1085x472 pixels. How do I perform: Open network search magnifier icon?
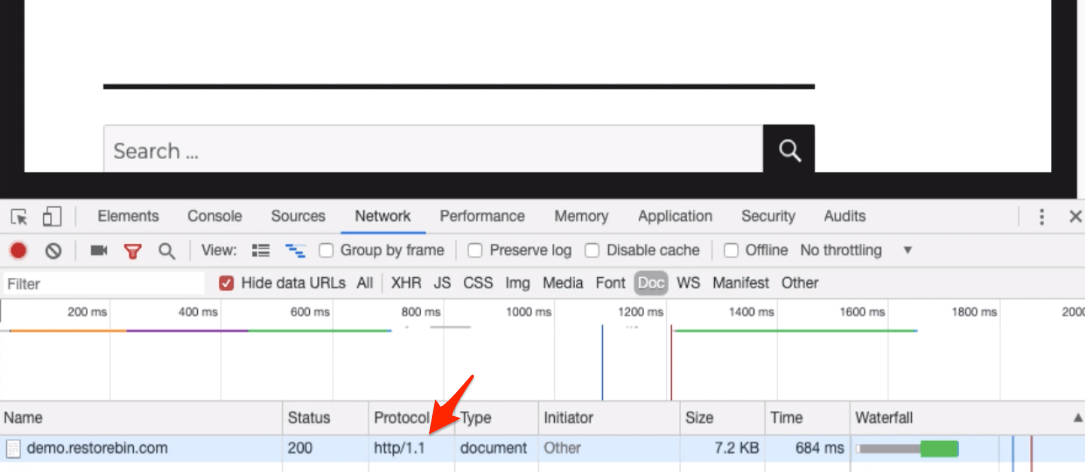click(167, 251)
